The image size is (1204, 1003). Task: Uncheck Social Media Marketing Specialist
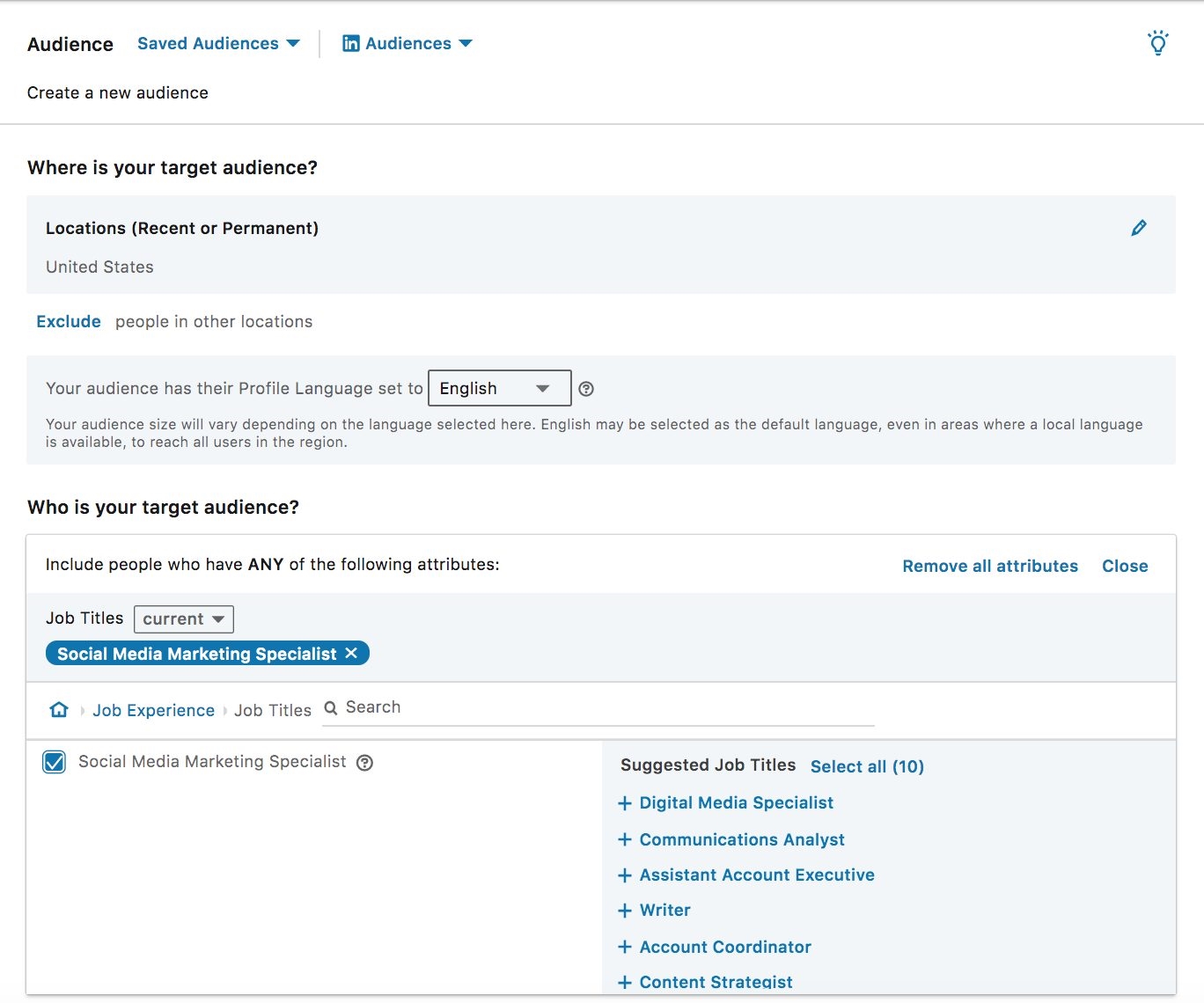(x=54, y=762)
